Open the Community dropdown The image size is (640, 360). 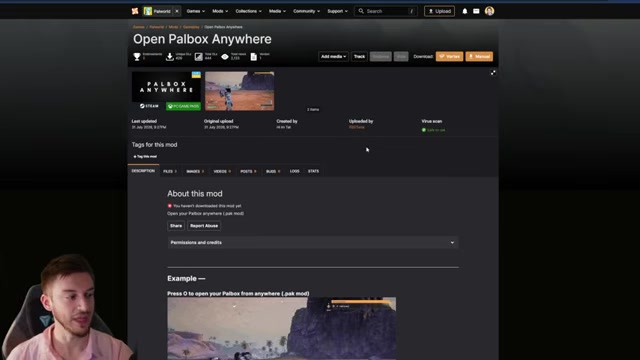(307, 11)
